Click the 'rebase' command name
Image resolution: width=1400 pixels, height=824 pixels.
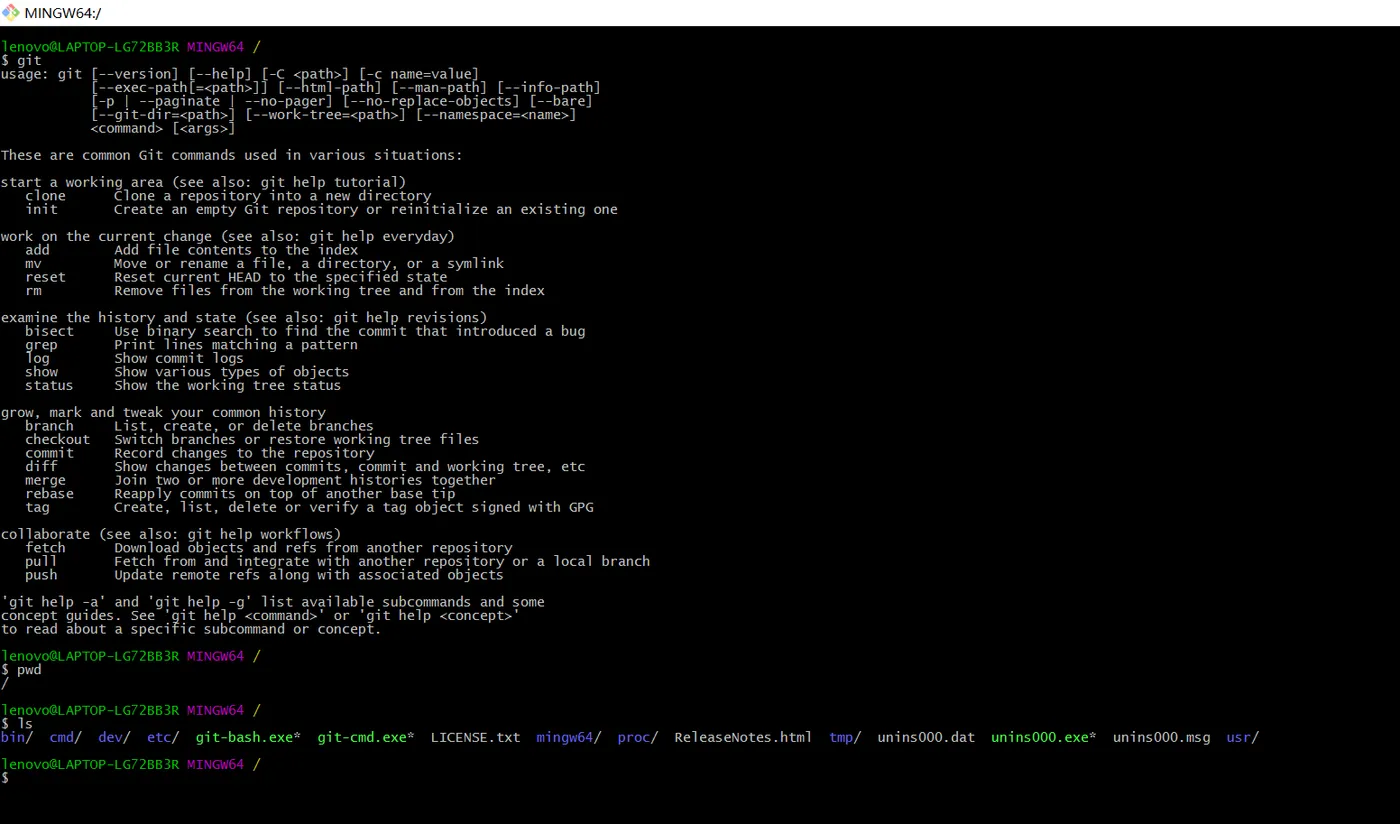[49, 493]
